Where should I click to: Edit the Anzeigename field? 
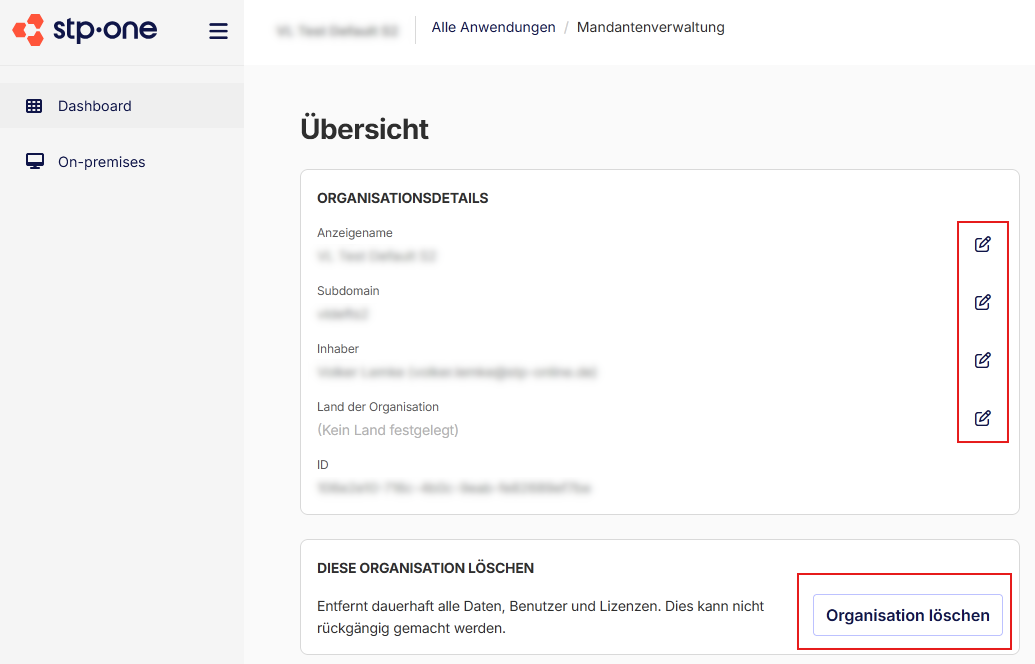(x=983, y=244)
